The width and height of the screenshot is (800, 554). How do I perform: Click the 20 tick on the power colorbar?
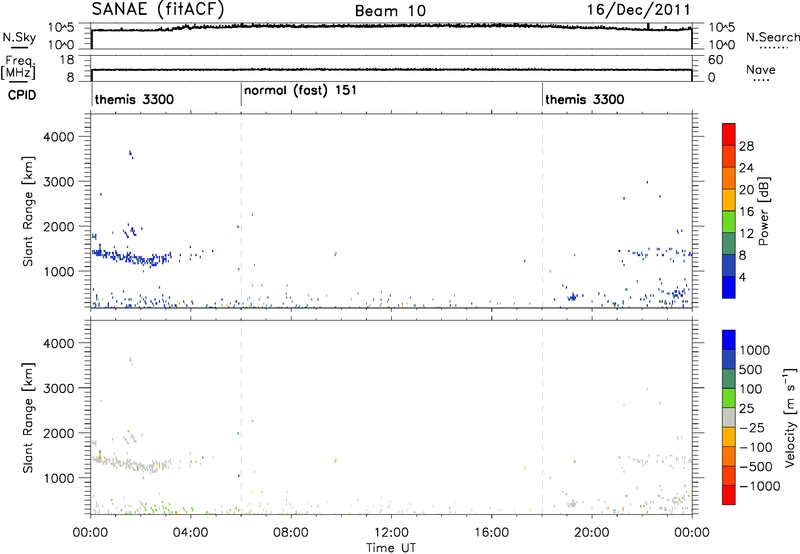[746, 190]
